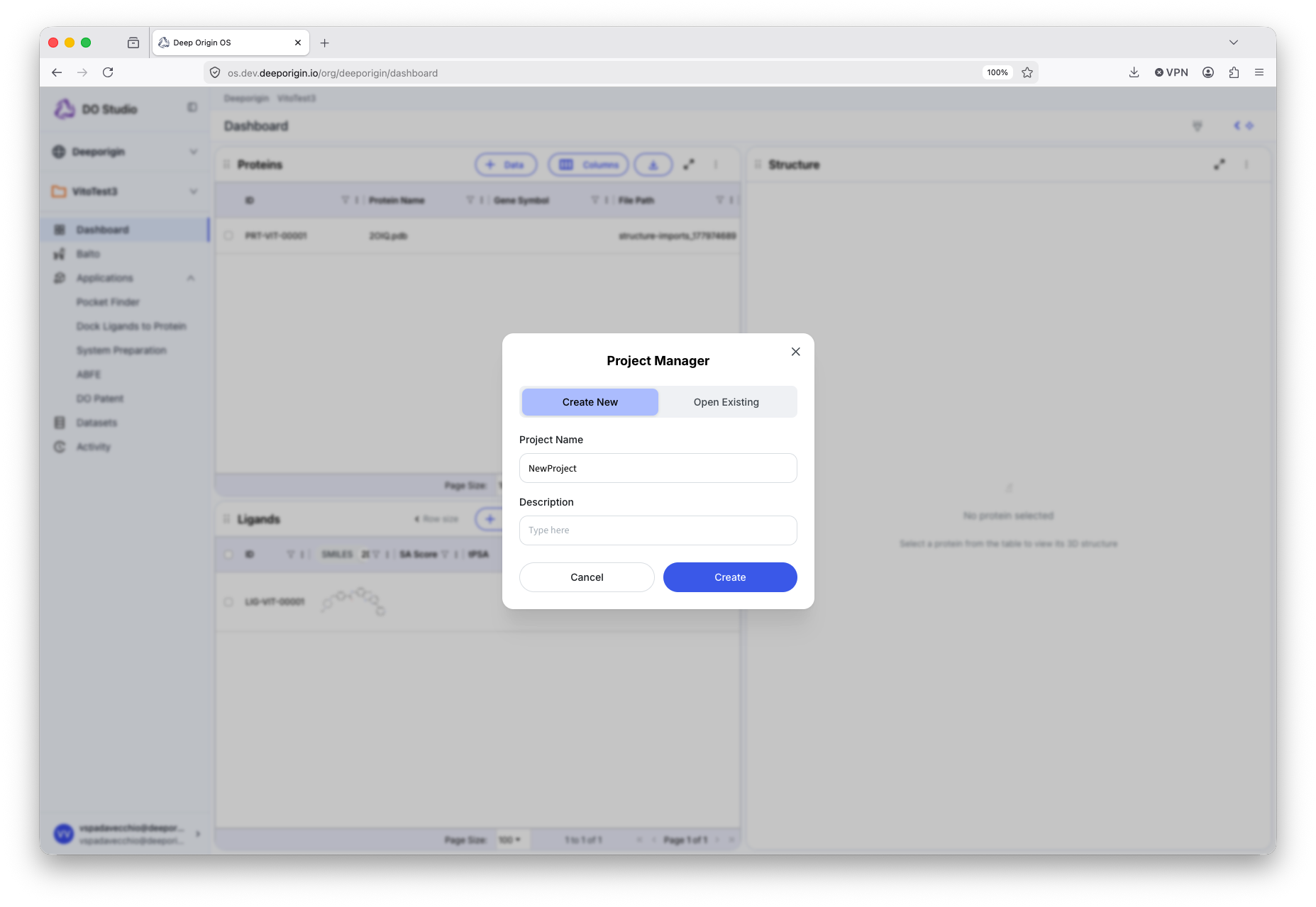
Task: Click the download button in Proteins panel
Action: [653, 165]
